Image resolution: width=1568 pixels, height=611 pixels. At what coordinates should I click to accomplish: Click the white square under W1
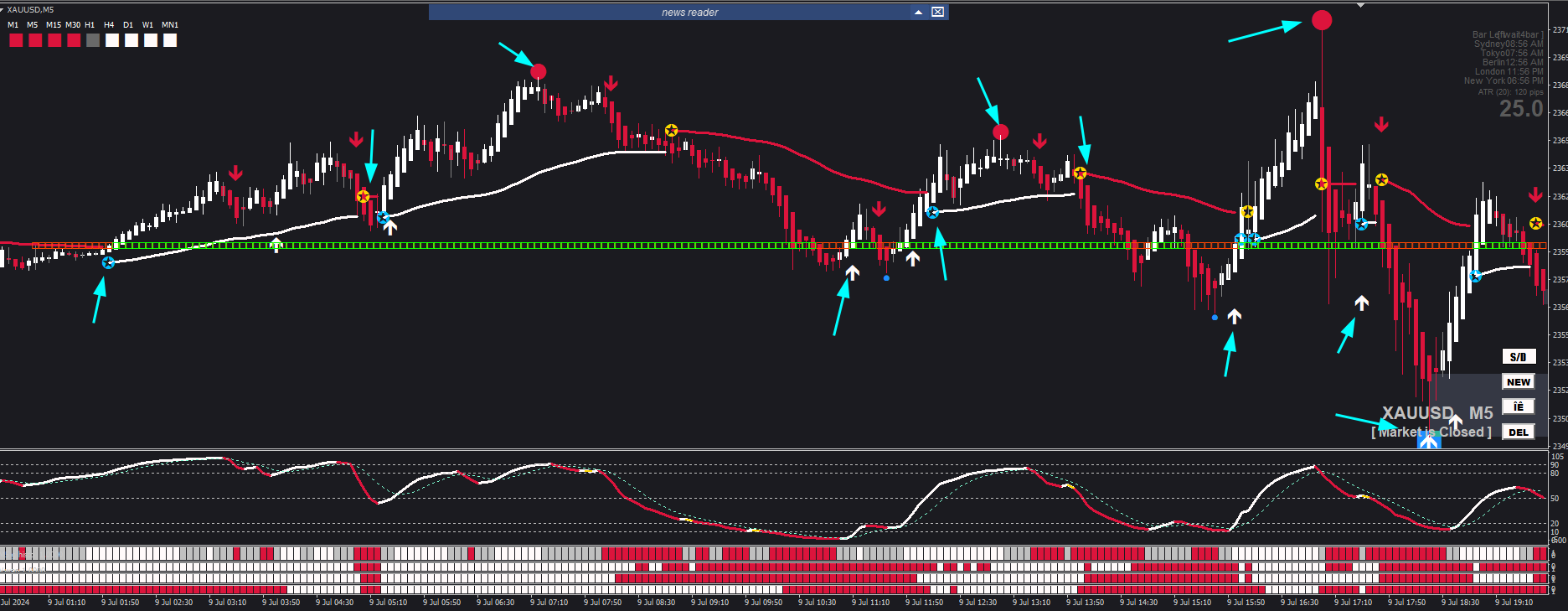[151, 40]
